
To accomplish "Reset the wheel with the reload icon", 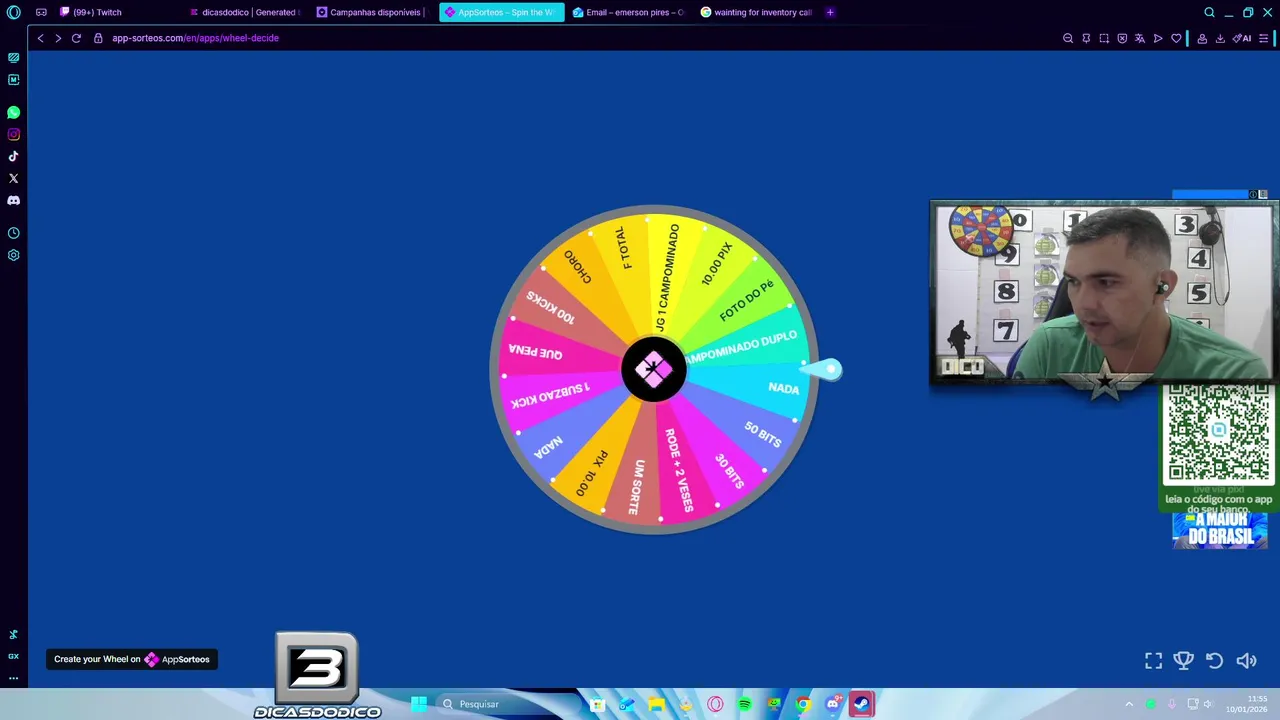I will 1214,660.
